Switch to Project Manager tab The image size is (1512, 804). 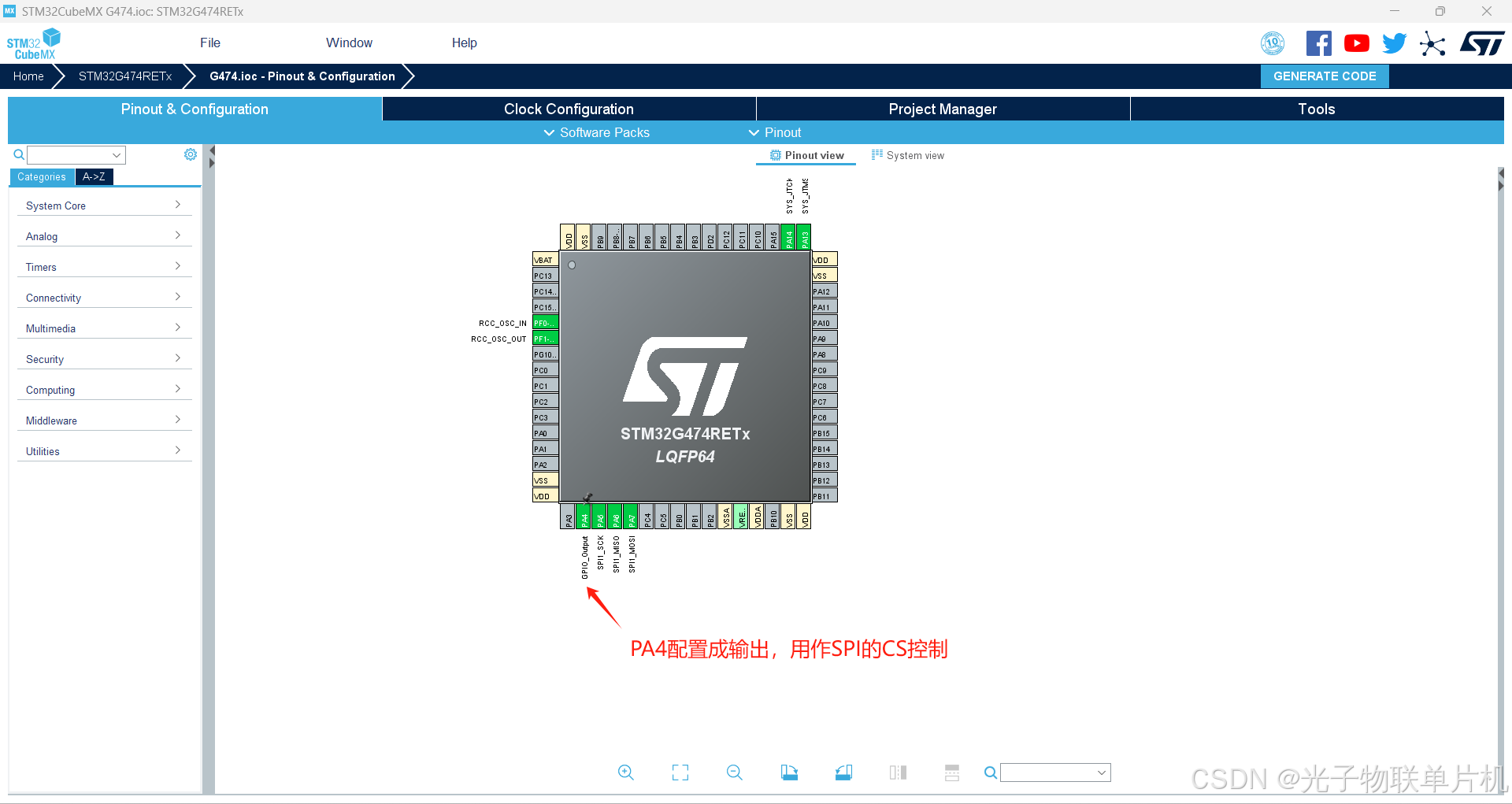coord(943,109)
